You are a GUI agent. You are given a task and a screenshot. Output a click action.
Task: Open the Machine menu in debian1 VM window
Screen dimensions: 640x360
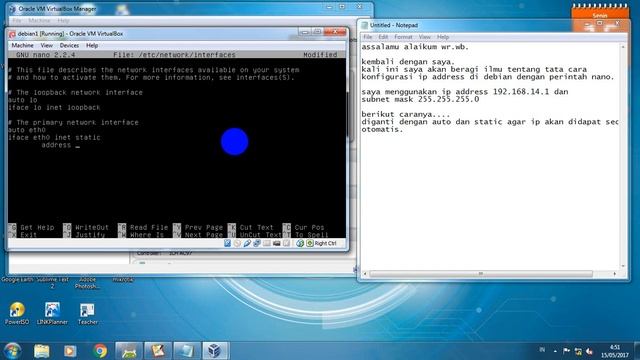(22, 45)
